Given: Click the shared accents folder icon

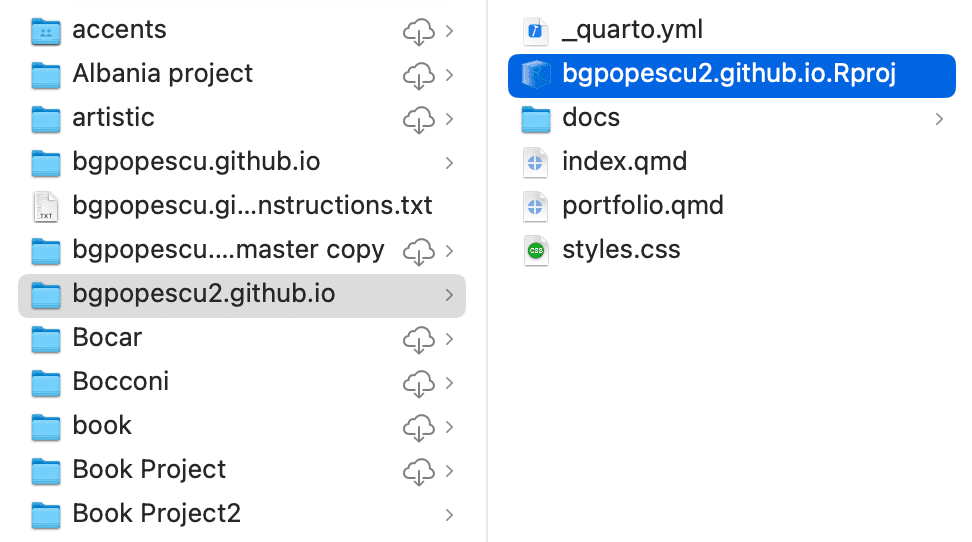Looking at the screenshot, I should point(46,30).
